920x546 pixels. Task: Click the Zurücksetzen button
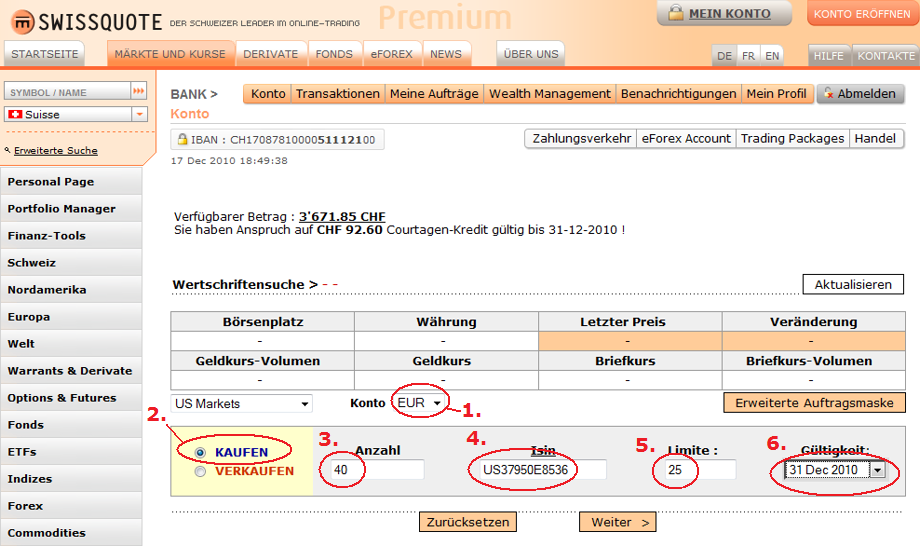tap(468, 522)
